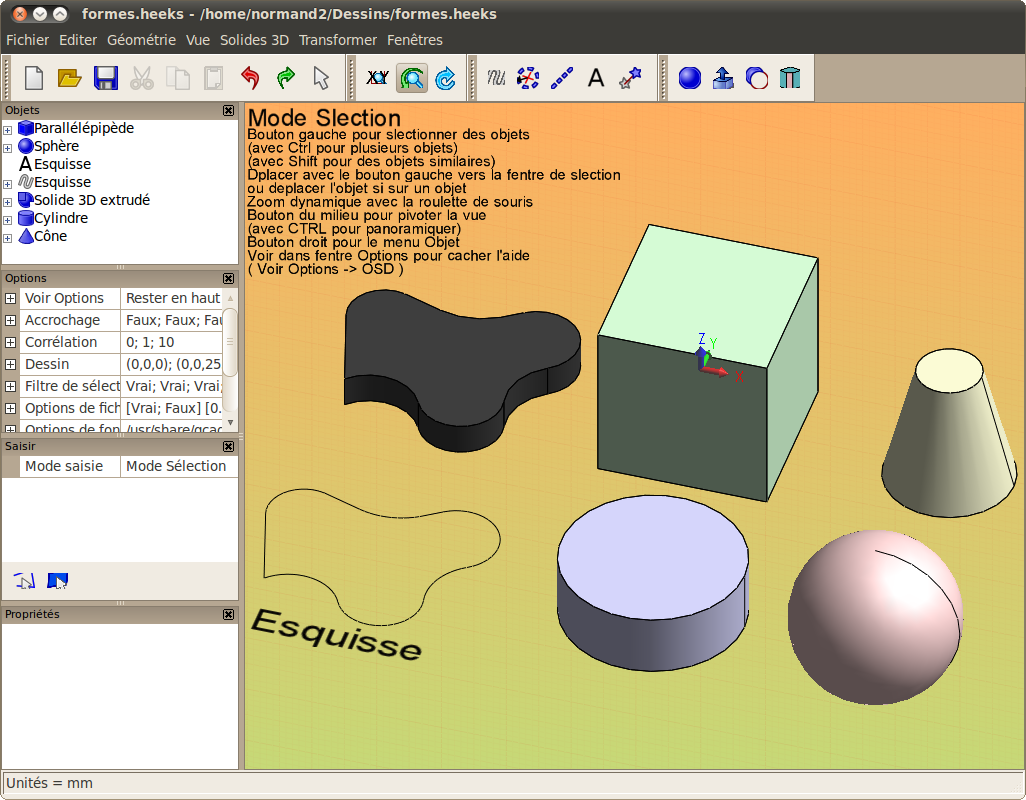The image size is (1026, 800).
Task: Close the Propriétés panel
Action: point(228,615)
